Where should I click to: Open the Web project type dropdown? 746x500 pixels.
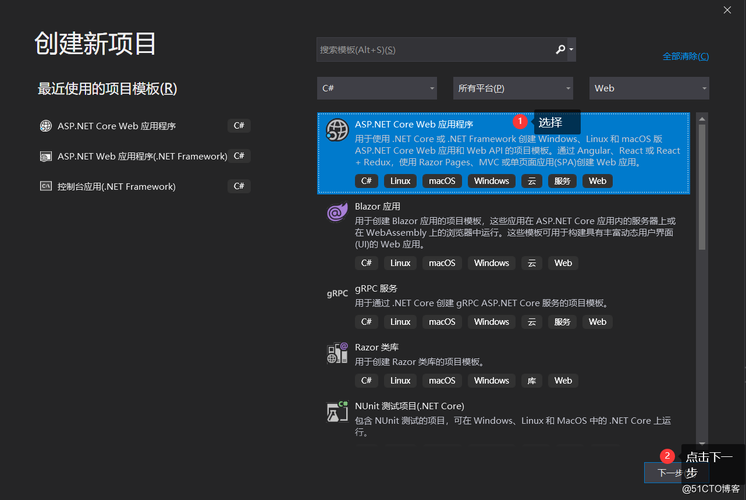coord(649,88)
